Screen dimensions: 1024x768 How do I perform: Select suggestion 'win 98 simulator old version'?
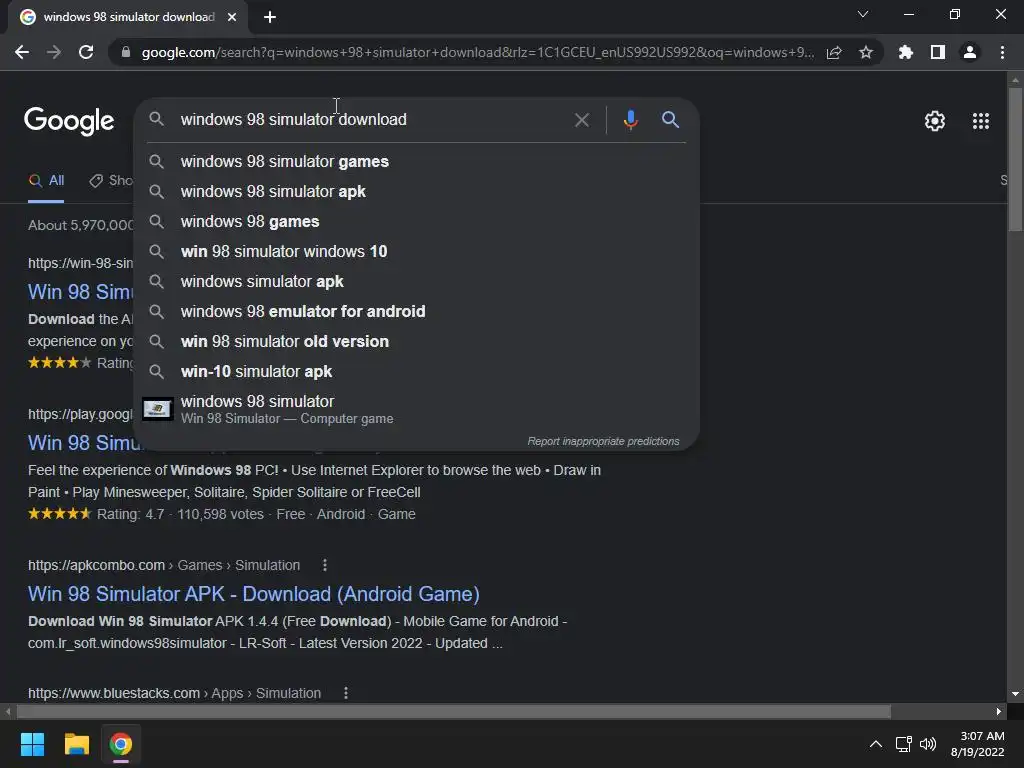(x=416, y=342)
